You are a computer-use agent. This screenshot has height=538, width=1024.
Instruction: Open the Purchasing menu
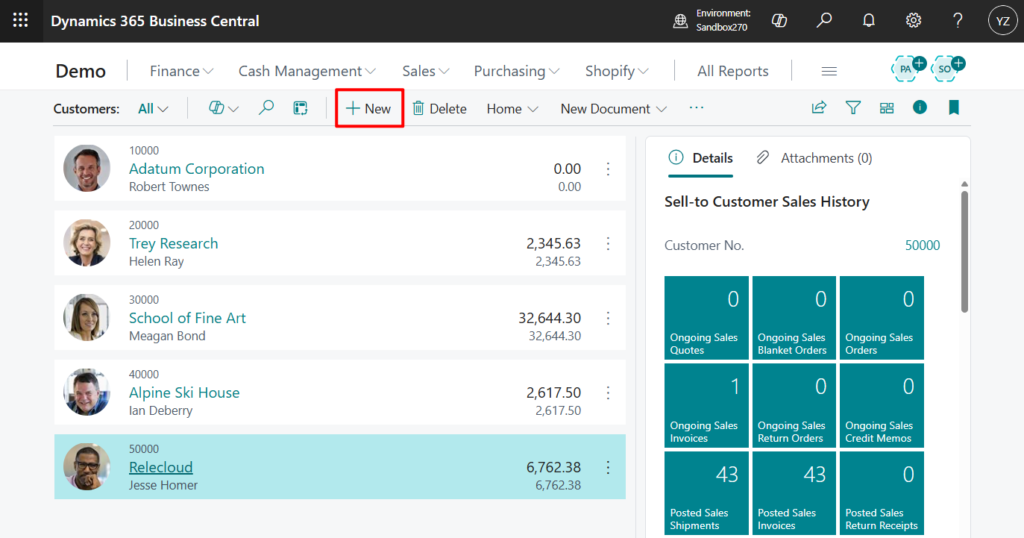click(516, 71)
